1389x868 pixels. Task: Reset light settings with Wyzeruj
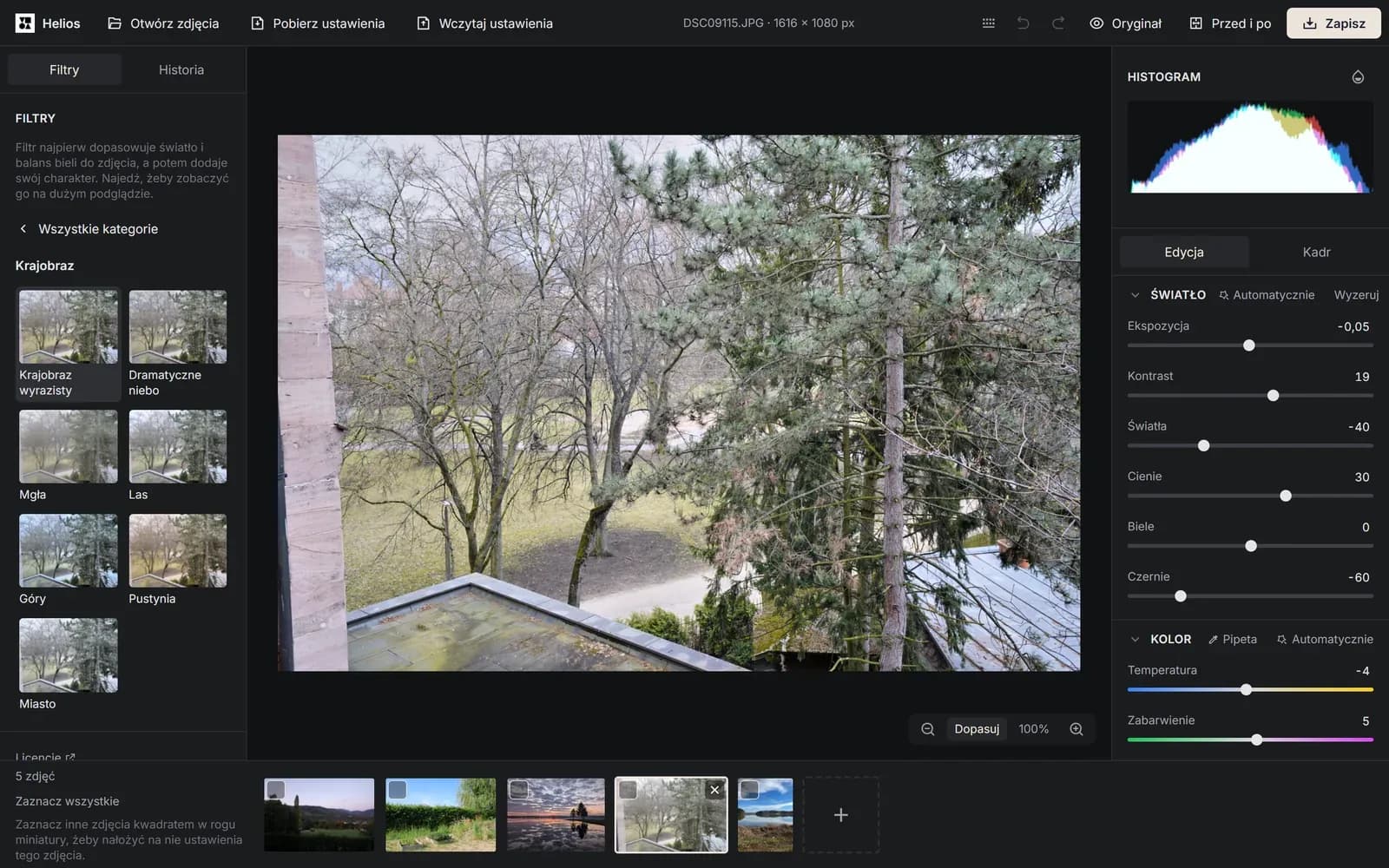(1356, 295)
